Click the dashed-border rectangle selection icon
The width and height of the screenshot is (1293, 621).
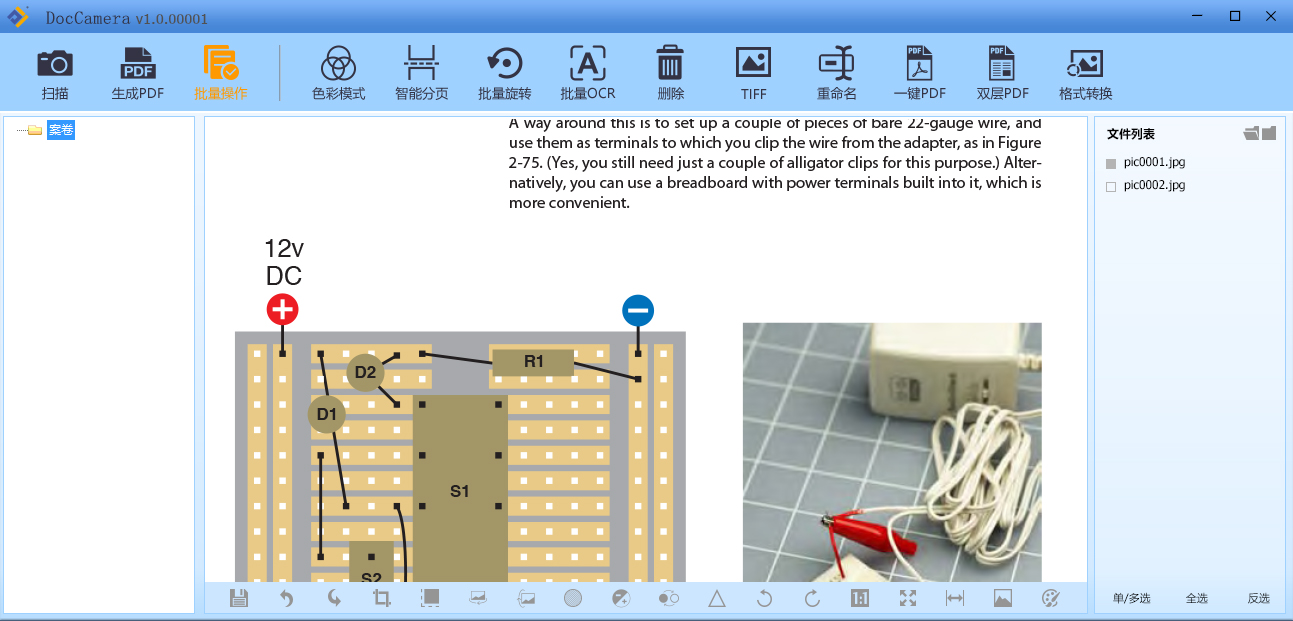click(430, 598)
